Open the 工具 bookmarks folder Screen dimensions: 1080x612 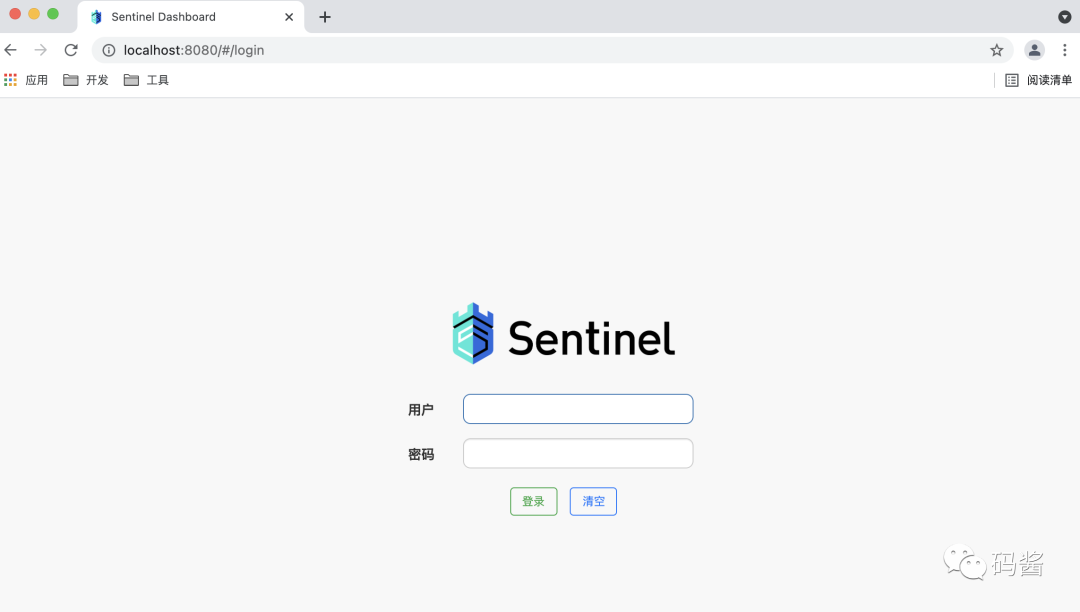click(146, 80)
